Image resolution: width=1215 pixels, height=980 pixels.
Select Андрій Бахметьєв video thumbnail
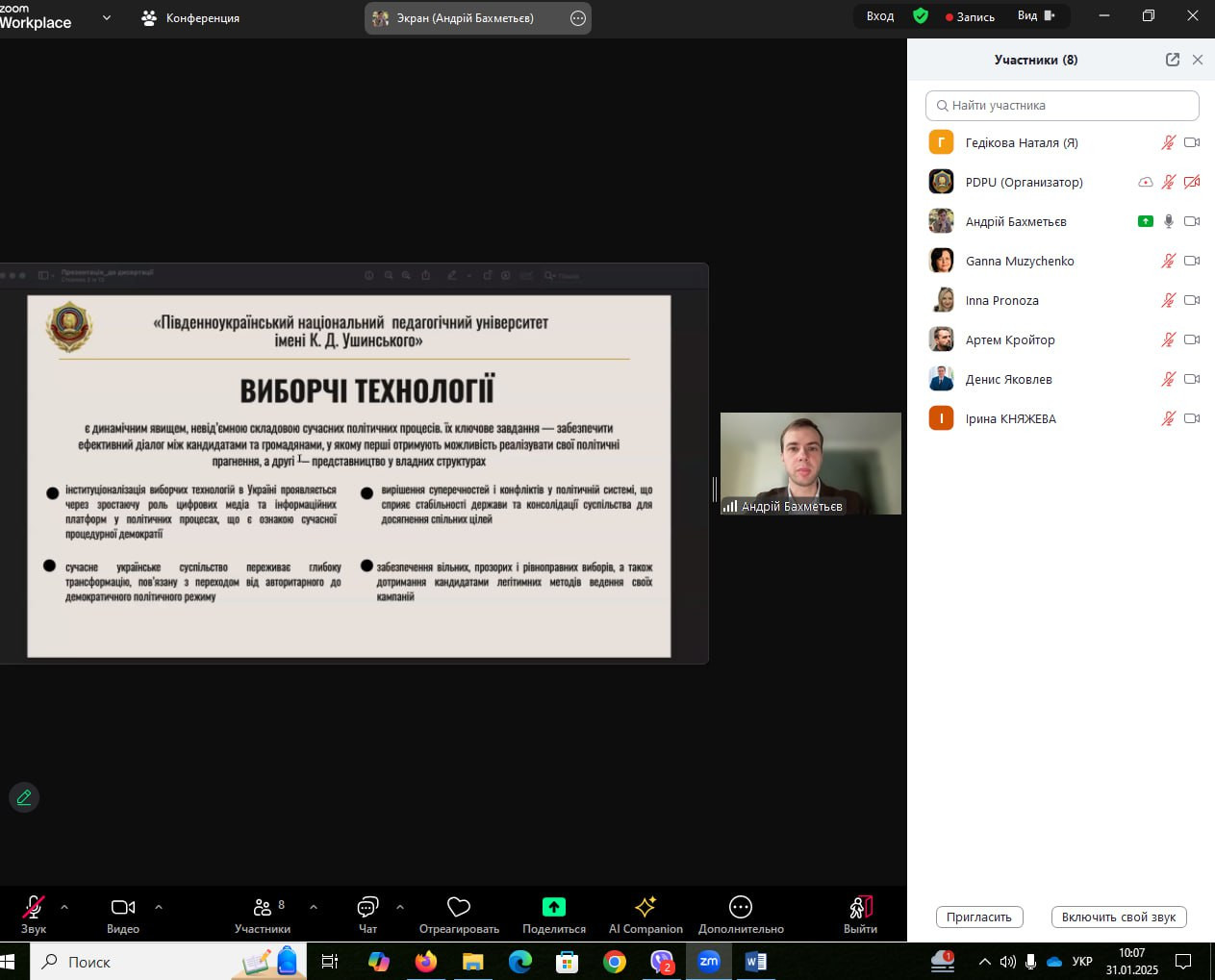pyautogui.click(x=811, y=464)
